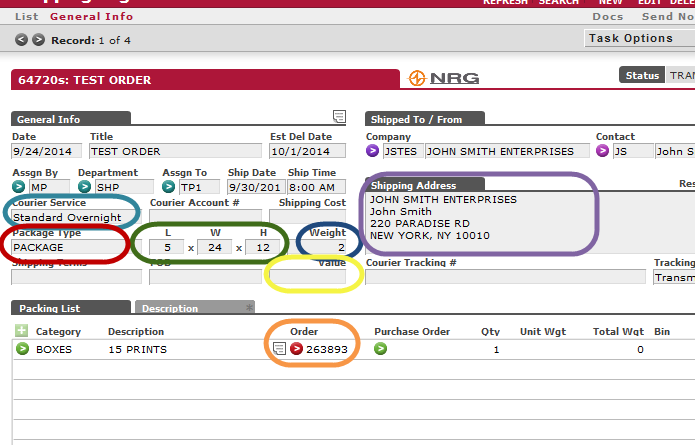Viewport: 695px width, 445px height.
Task: Click Contact code field JS
Action: point(633,151)
